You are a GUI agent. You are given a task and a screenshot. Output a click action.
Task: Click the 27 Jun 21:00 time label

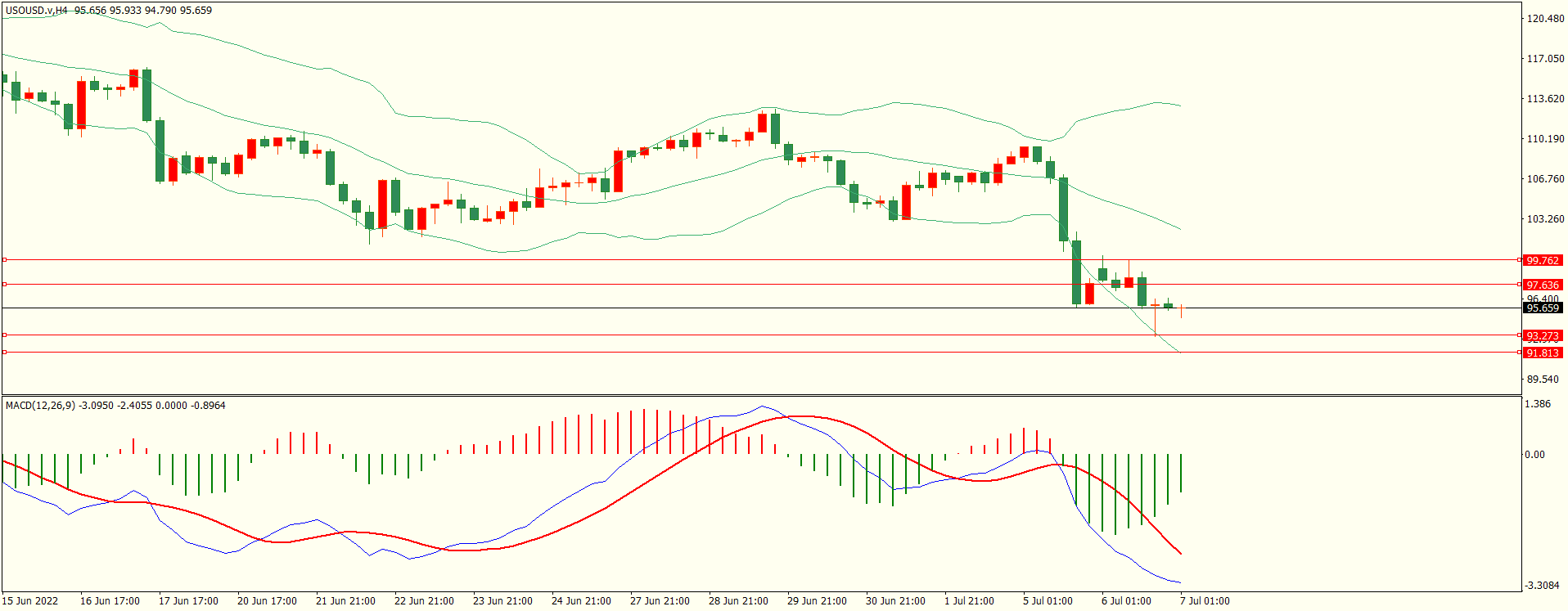click(x=660, y=601)
